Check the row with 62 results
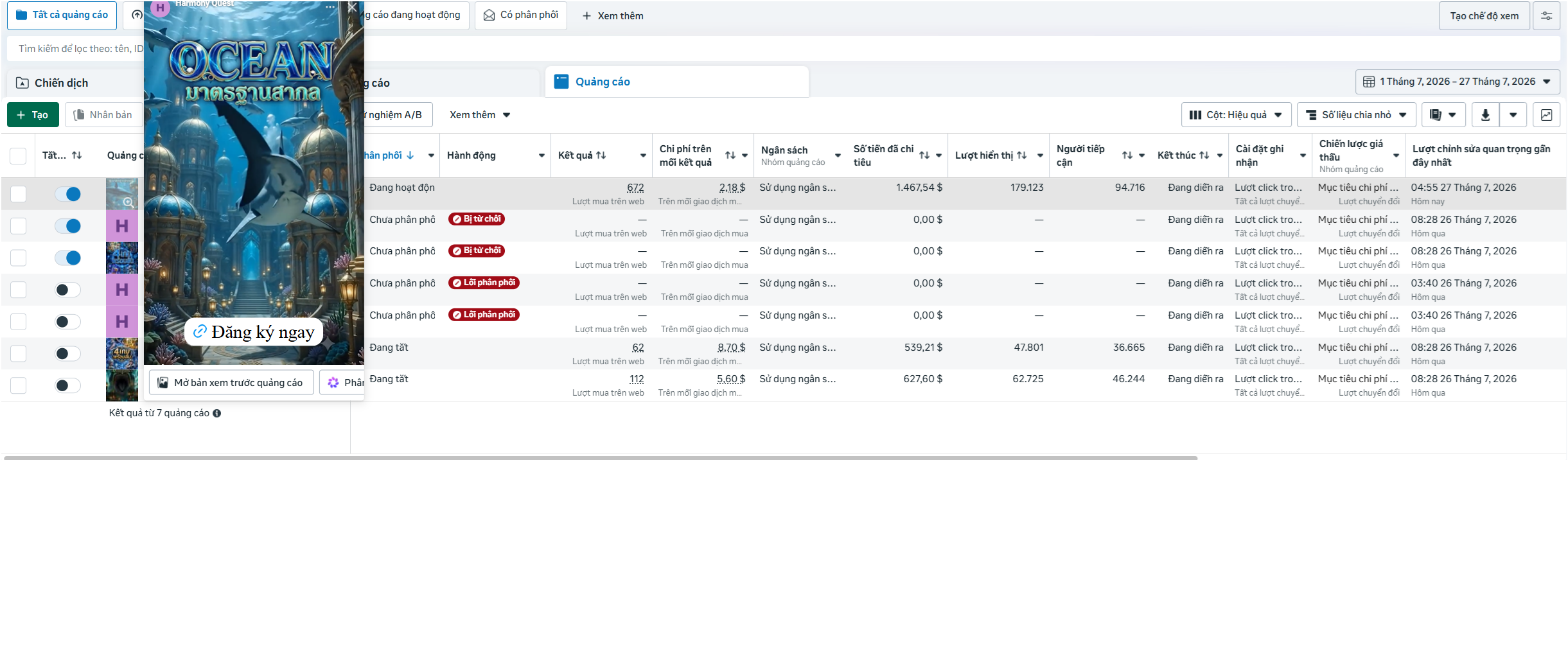1568x652 pixels. coord(18,354)
